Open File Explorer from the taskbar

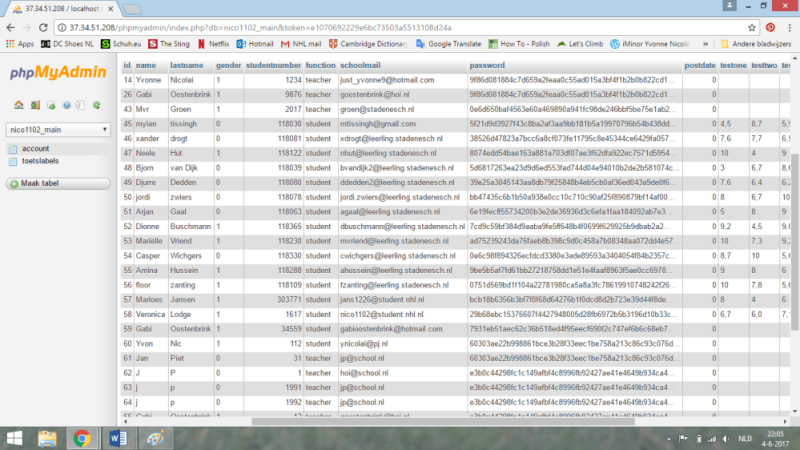point(47,438)
